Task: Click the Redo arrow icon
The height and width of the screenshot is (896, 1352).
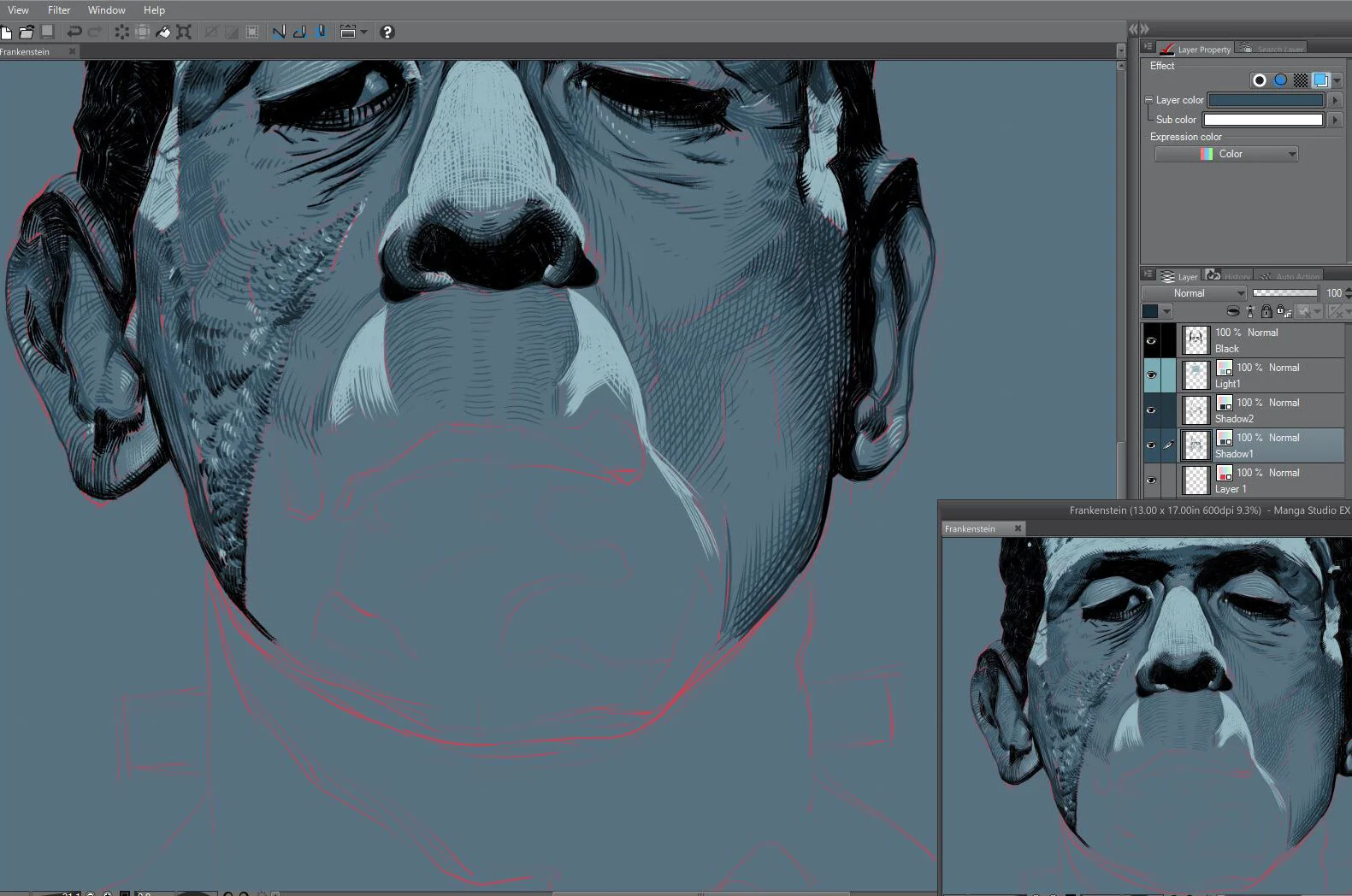Action: coord(95,32)
